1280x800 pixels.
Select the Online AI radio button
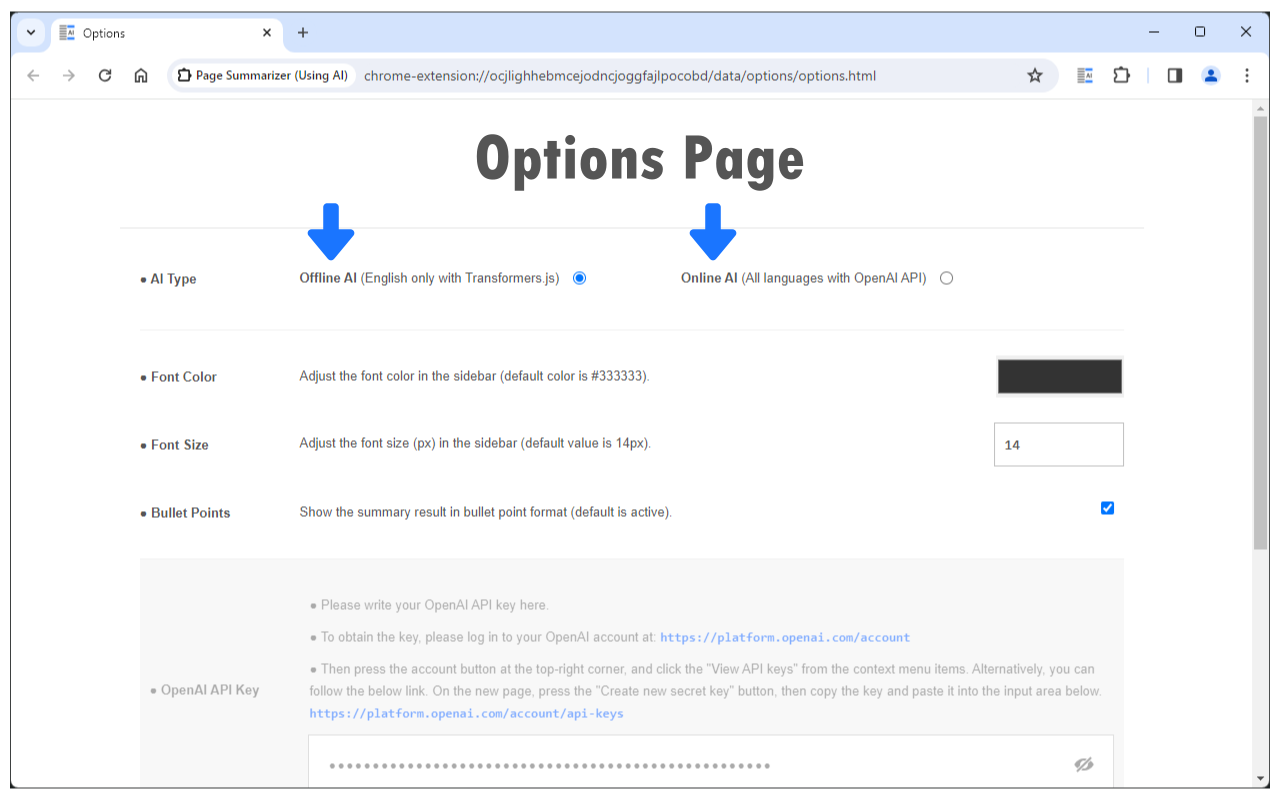[x=946, y=278]
